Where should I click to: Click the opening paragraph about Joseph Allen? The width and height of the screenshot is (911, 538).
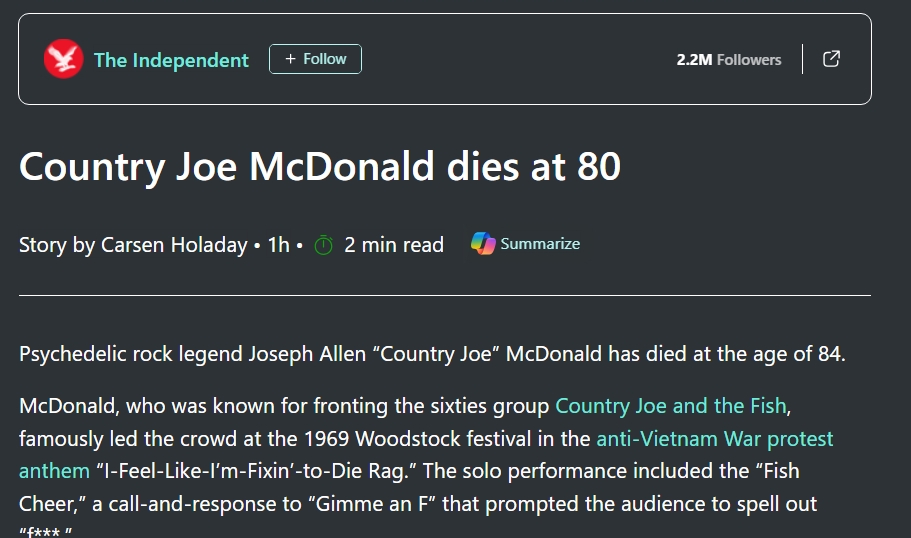click(432, 354)
